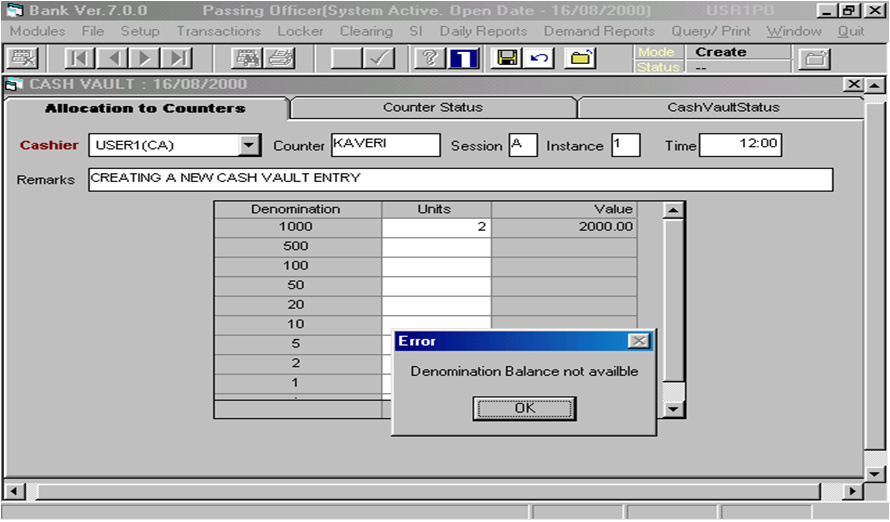Go to last record navigation button
Screen dimensions: 890x522
pos(176,59)
